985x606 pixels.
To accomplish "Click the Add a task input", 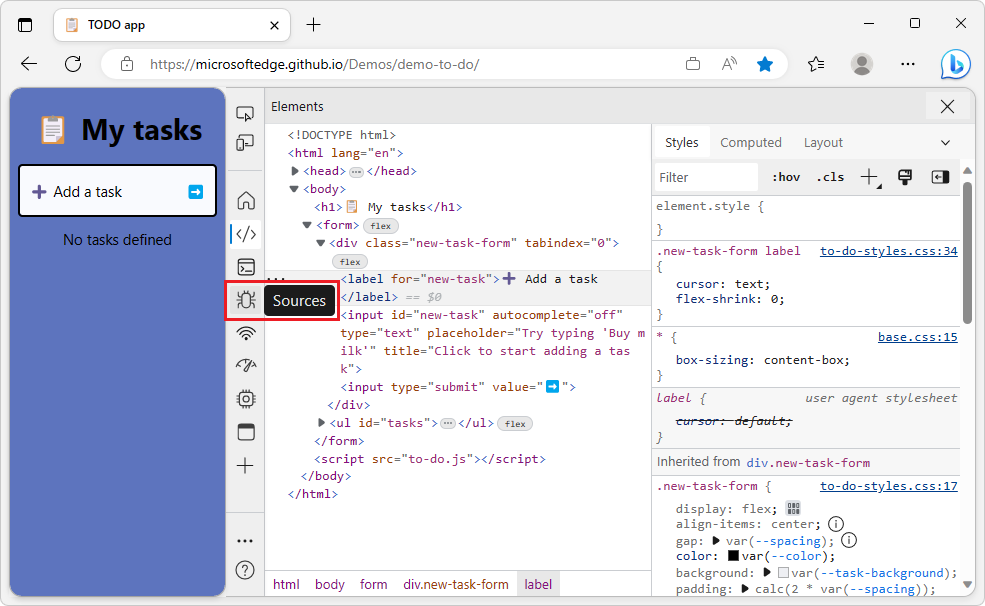I will (x=117, y=191).
